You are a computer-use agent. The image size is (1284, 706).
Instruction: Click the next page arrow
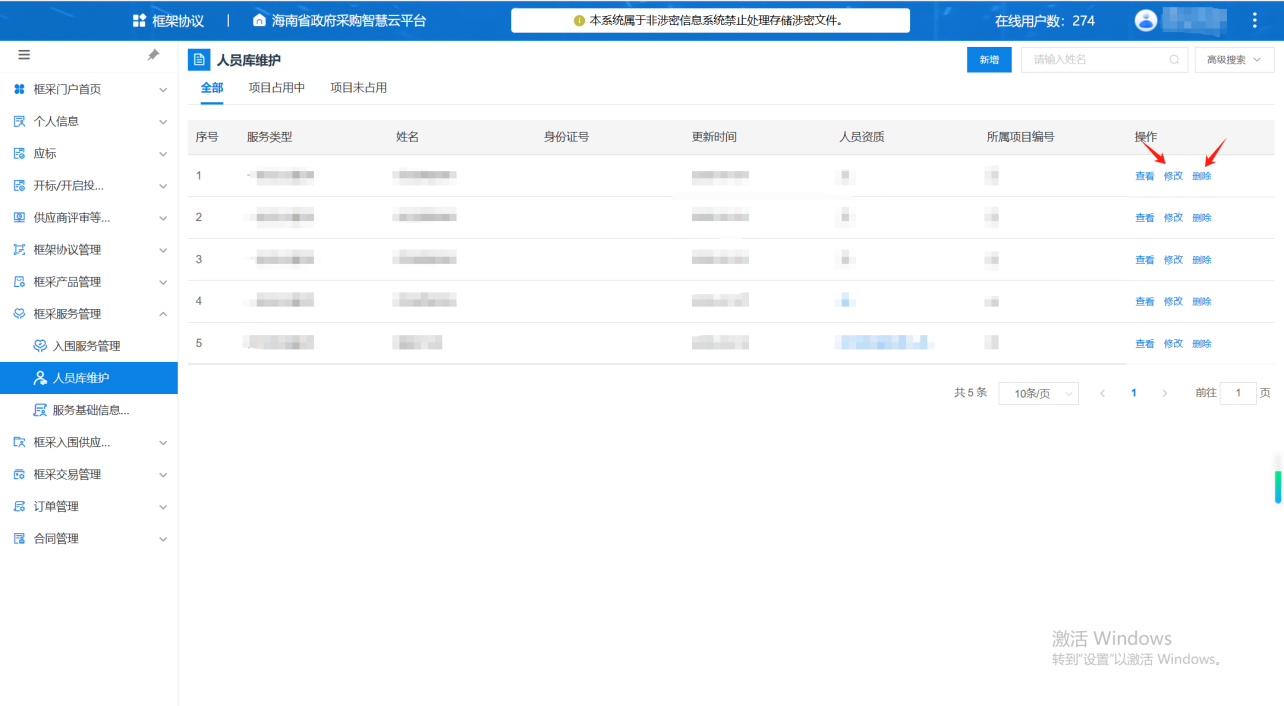coord(1164,394)
